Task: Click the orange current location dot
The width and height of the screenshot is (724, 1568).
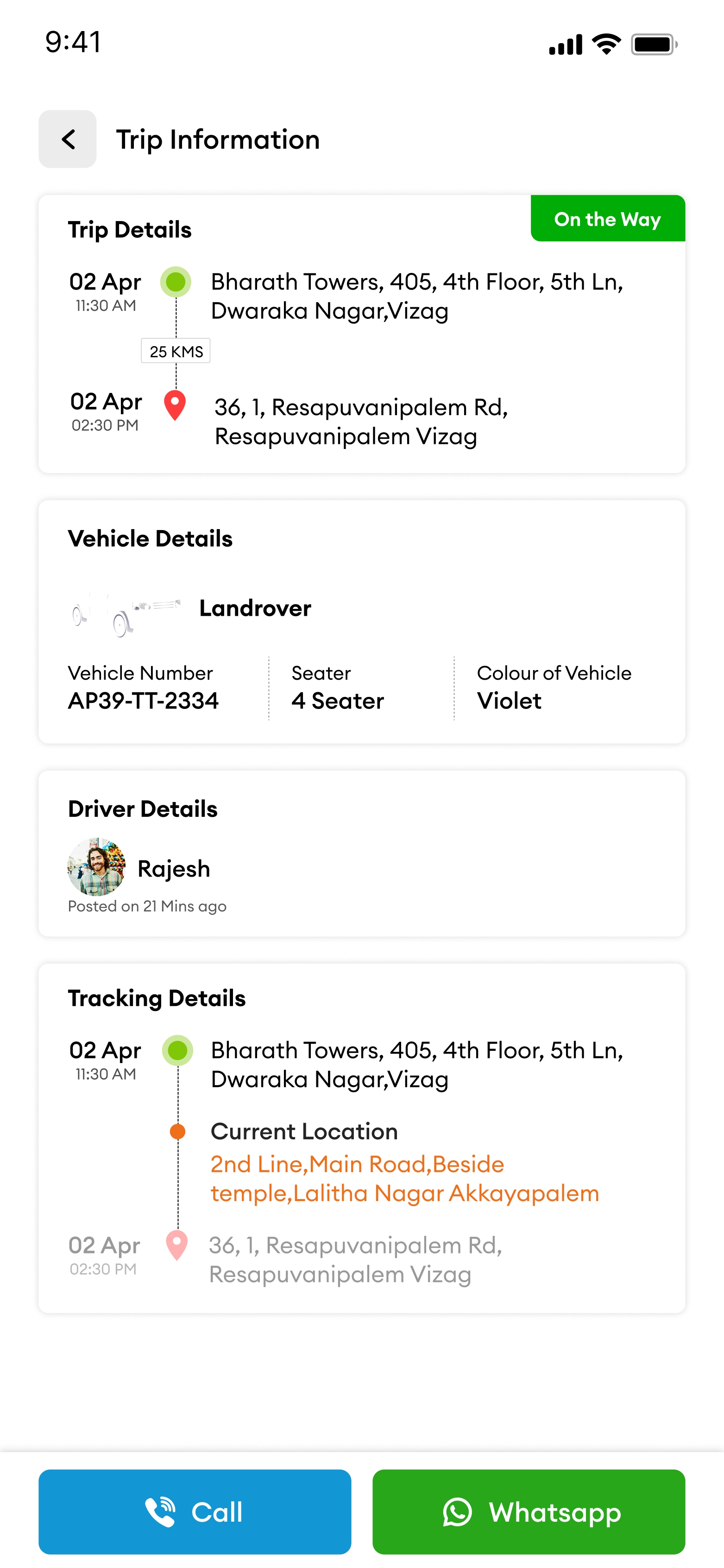Action: coord(178,1132)
